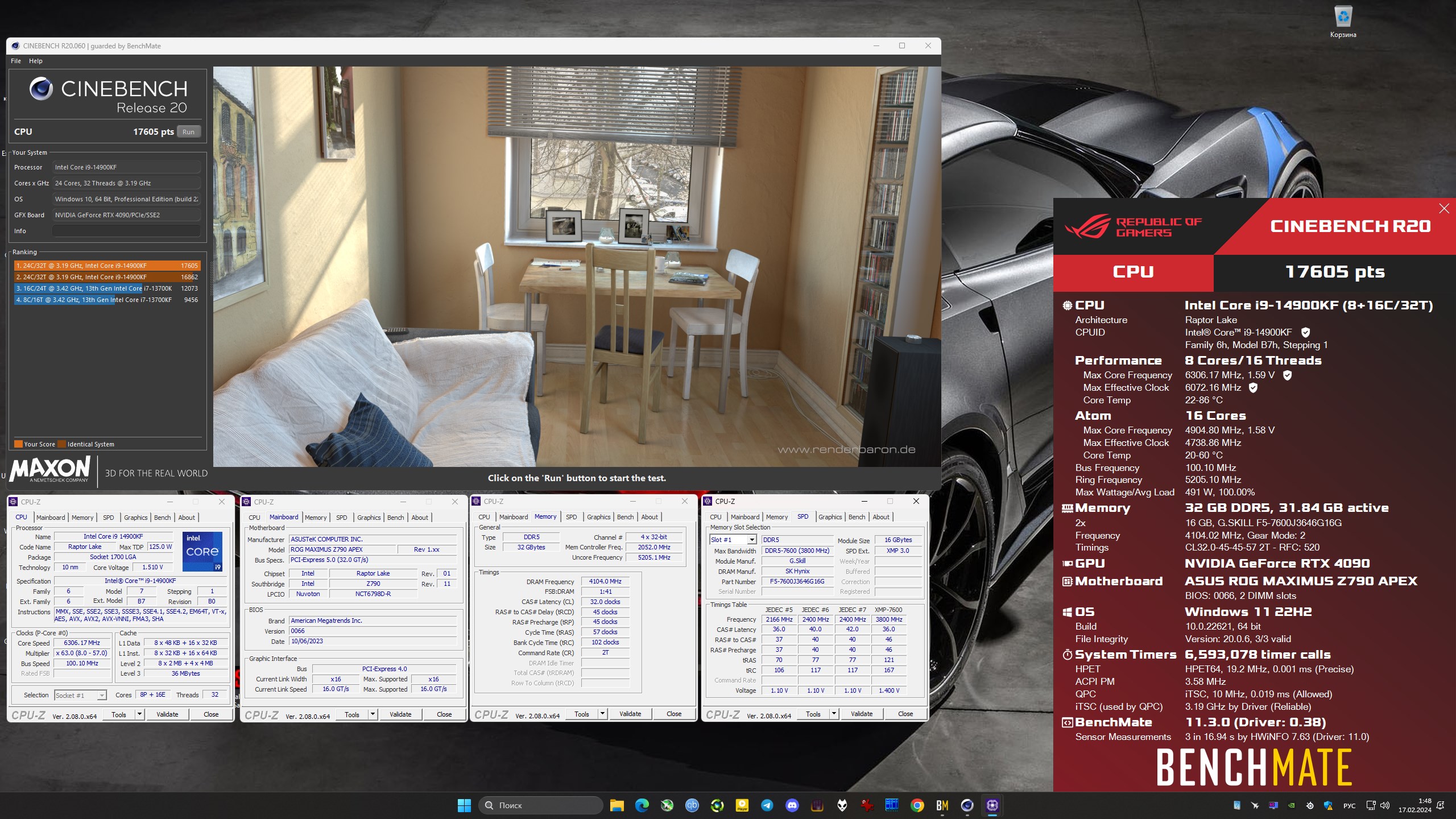Open qBittorrent from the taskbar

[x=692, y=805]
